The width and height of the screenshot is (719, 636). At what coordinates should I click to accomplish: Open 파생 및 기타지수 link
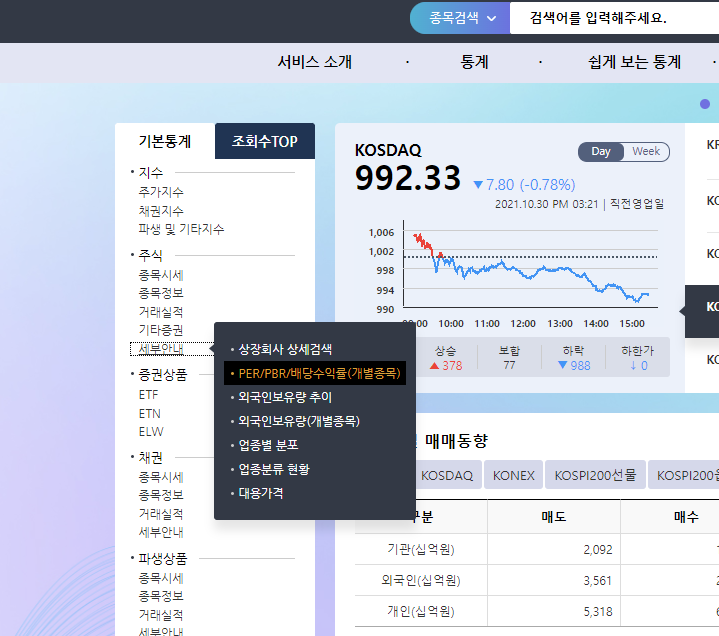(x=181, y=229)
